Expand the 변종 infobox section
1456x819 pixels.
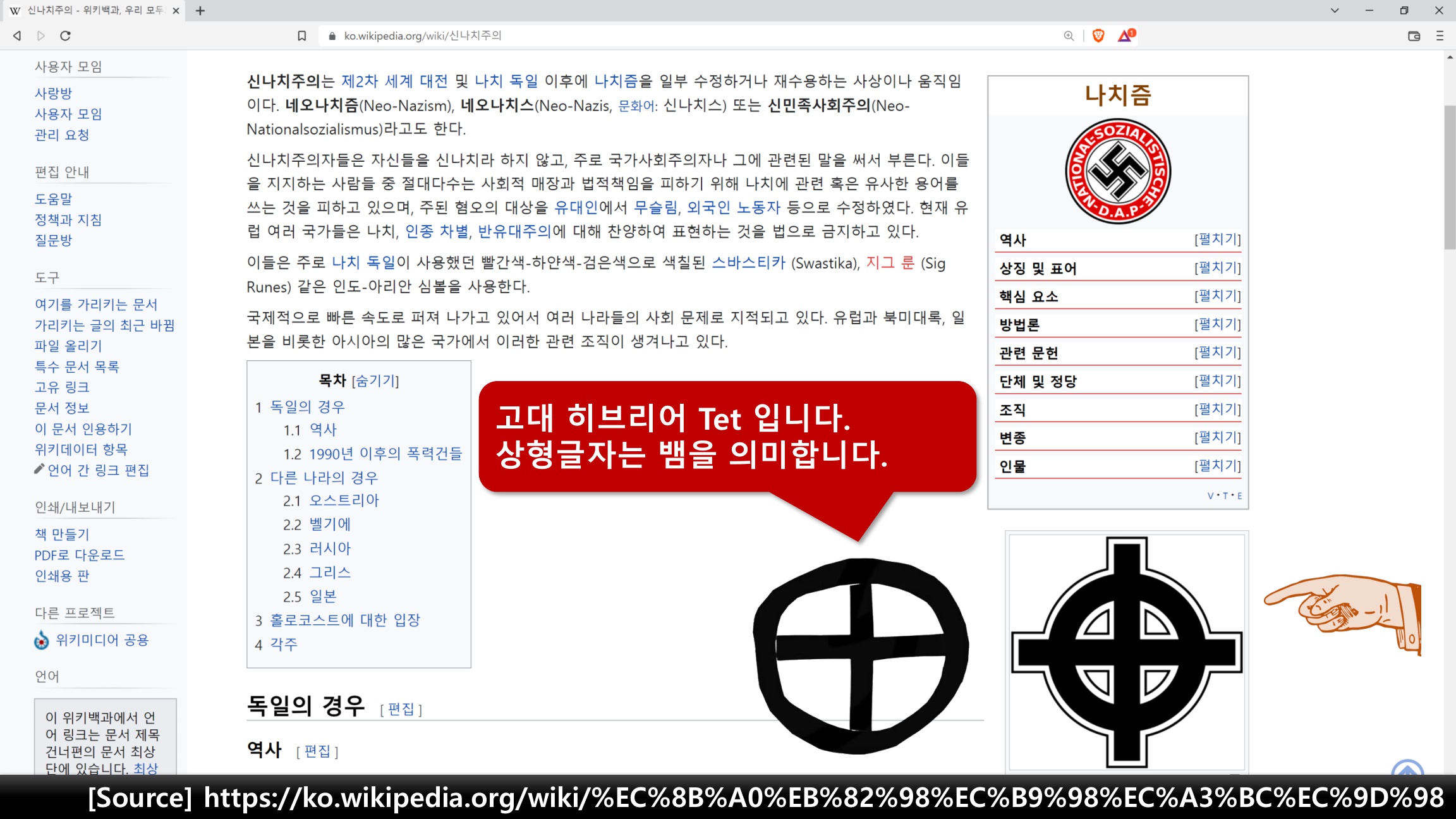(x=1218, y=437)
